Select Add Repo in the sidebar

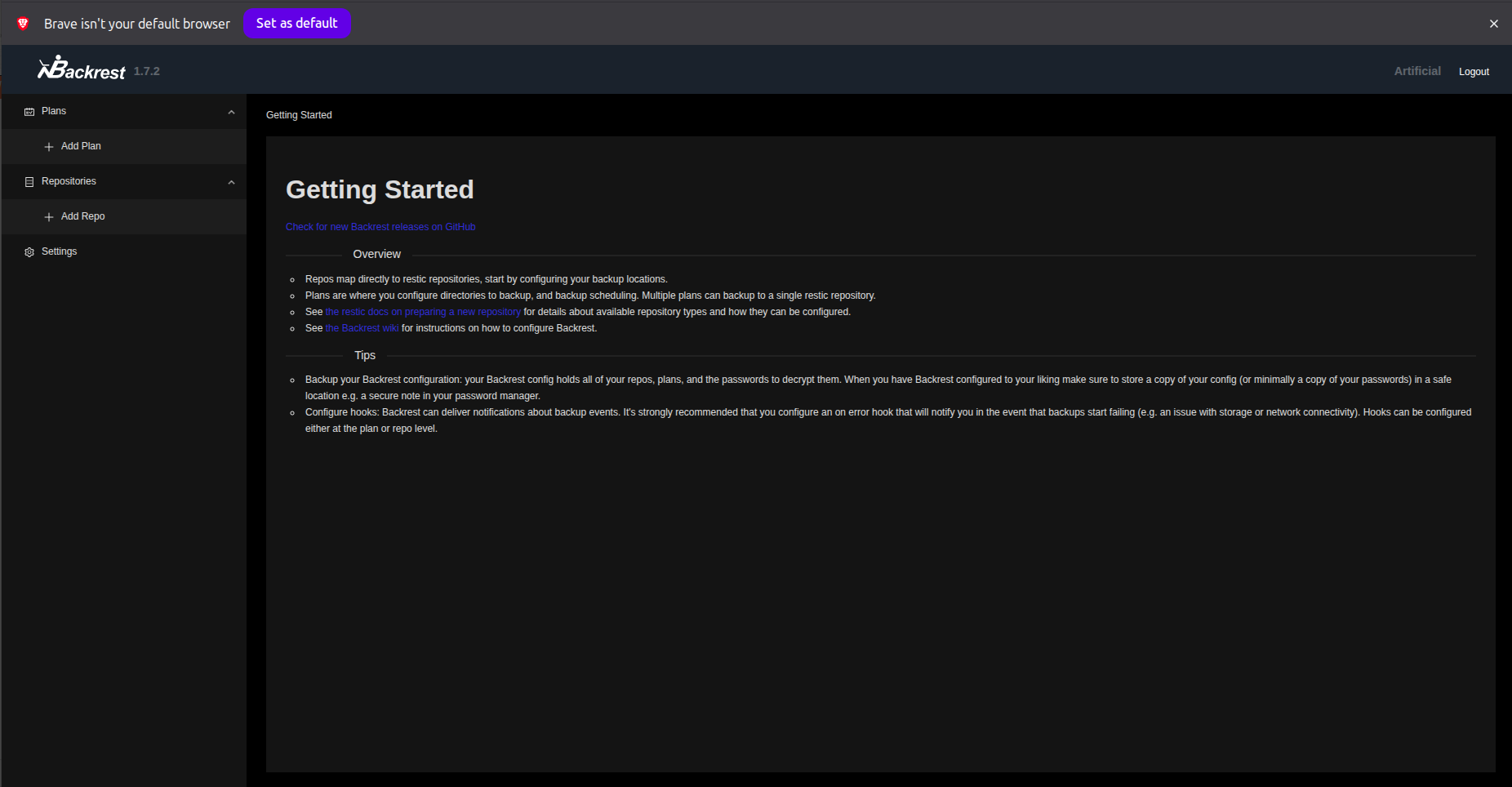[x=123, y=216]
